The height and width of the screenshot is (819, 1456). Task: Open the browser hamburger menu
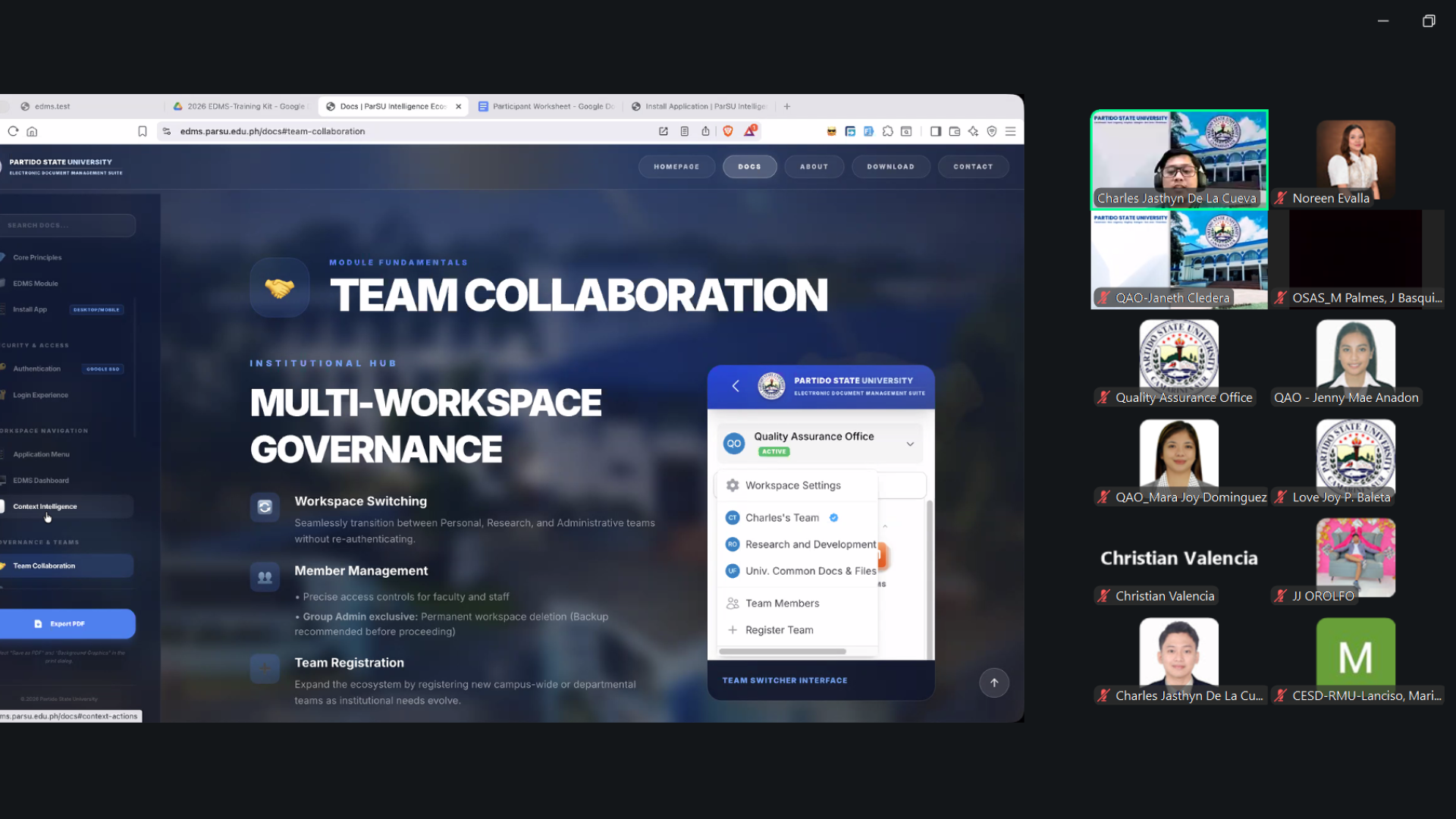pyautogui.click(x=1010, y=130)
